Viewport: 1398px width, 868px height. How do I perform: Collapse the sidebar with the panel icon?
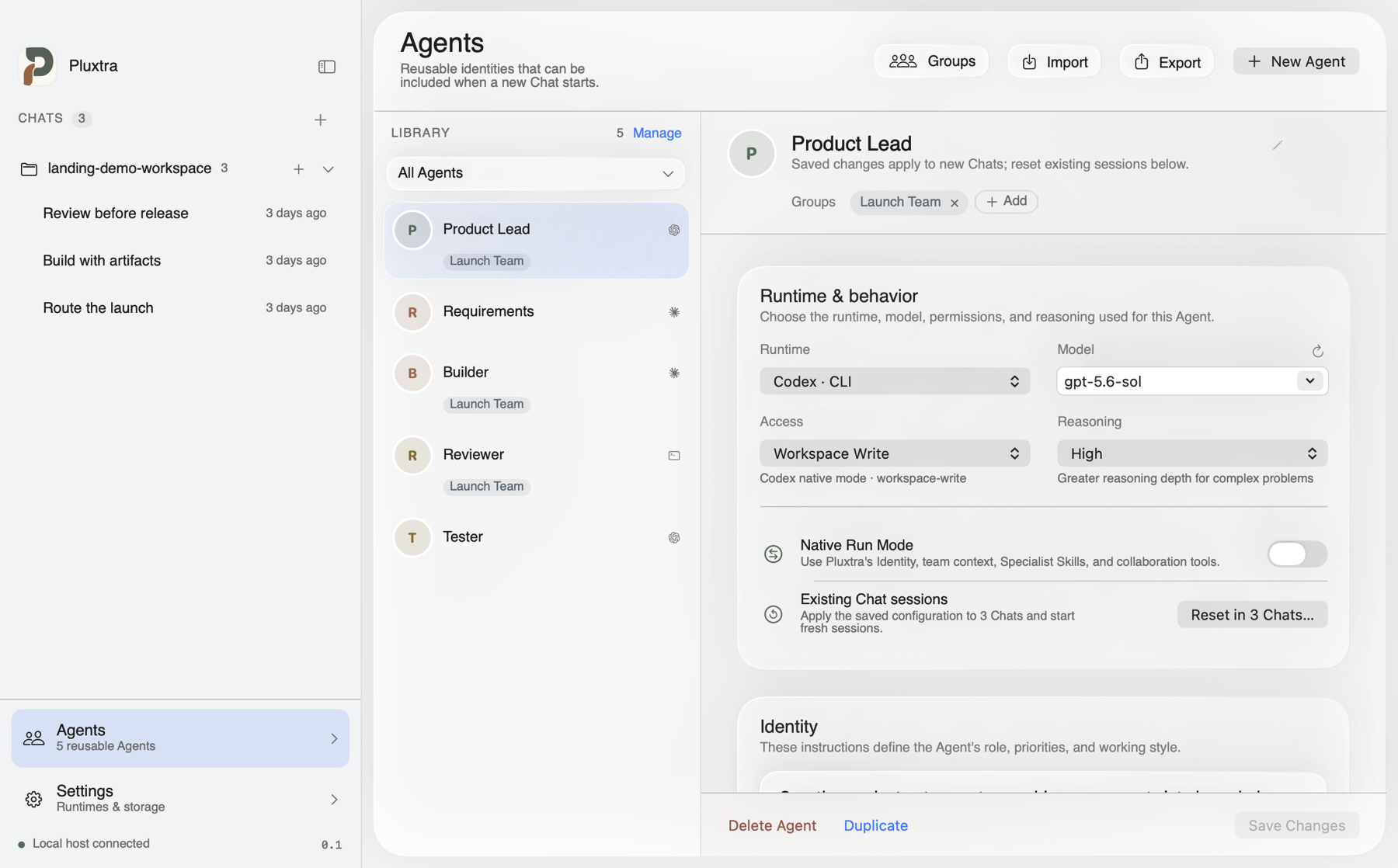[x=327, y=67]
